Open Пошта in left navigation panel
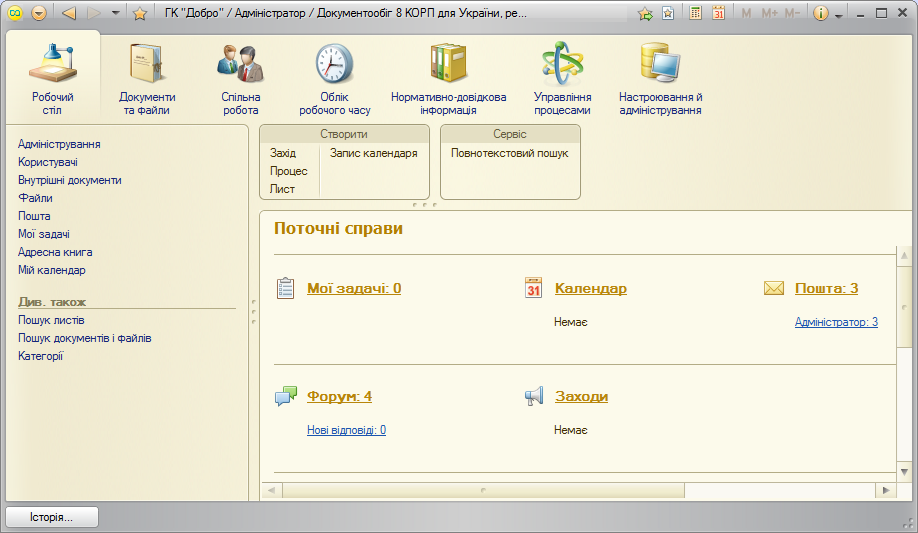Image resolution: width=918 pixels, height=533 pixels. point(34,216)
